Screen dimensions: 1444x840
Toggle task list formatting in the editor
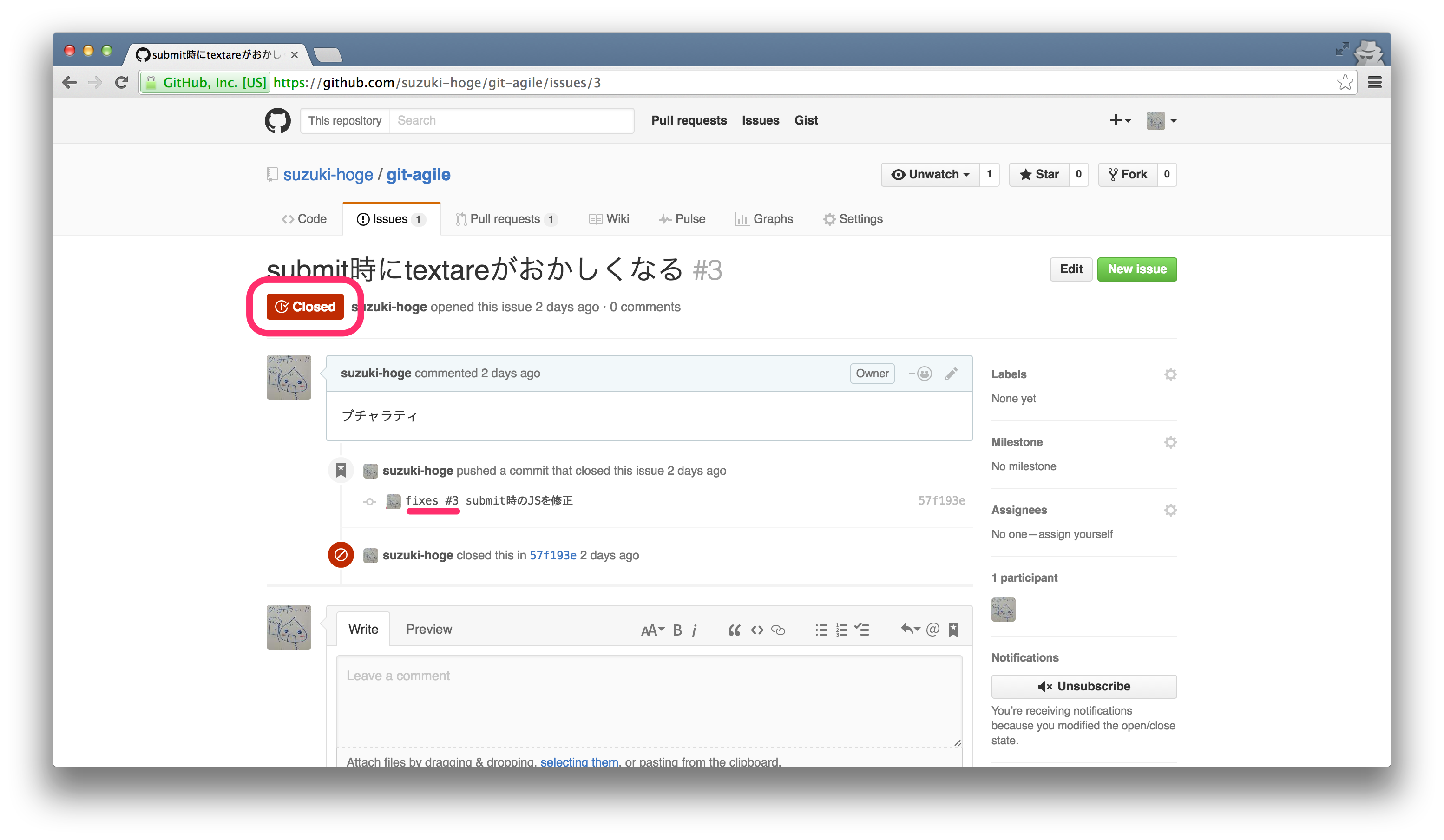[x=862, y=630]
